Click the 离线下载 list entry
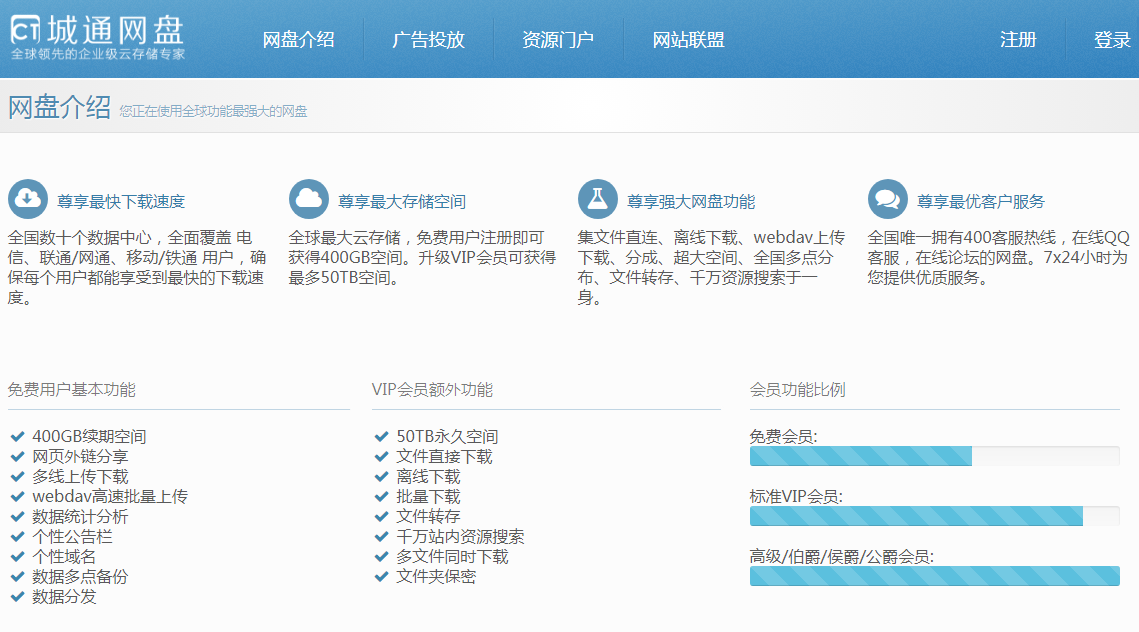Screen dimensions: 1139x632 click(x=430, y=476)
